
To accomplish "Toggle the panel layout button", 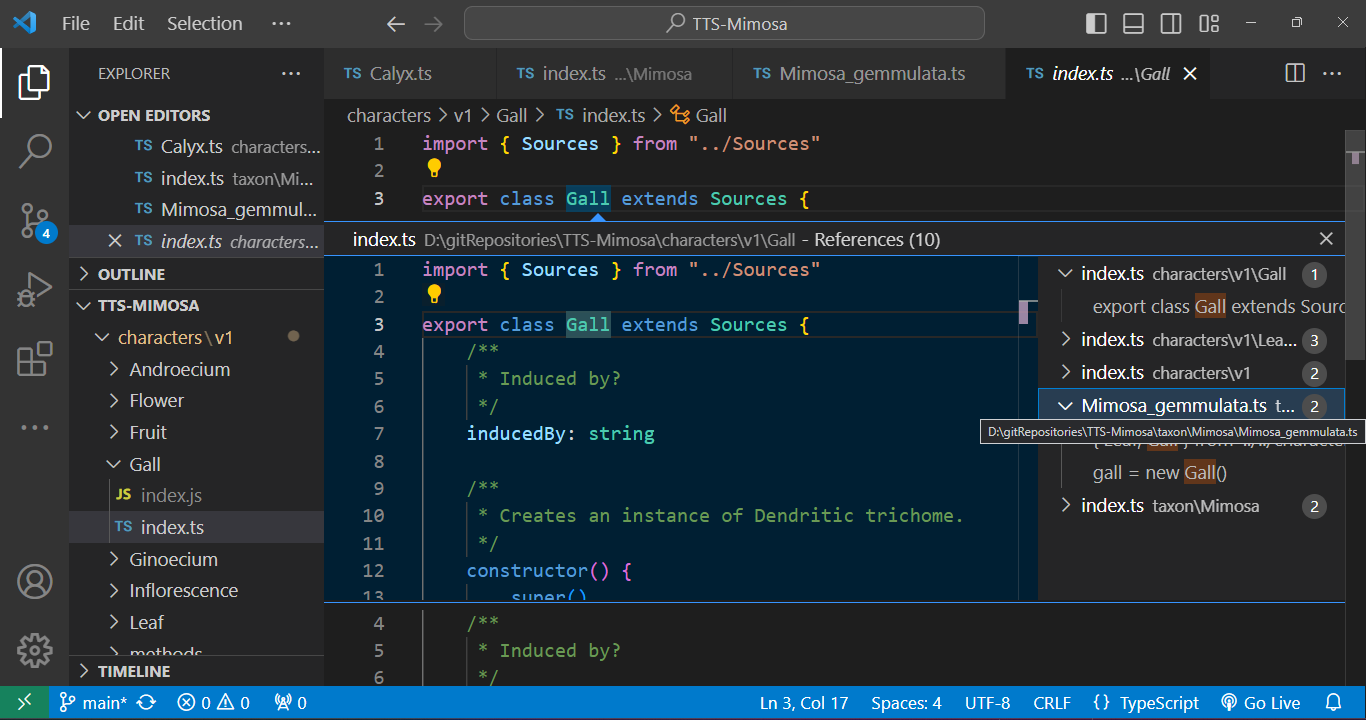I will pos(1133,23).
